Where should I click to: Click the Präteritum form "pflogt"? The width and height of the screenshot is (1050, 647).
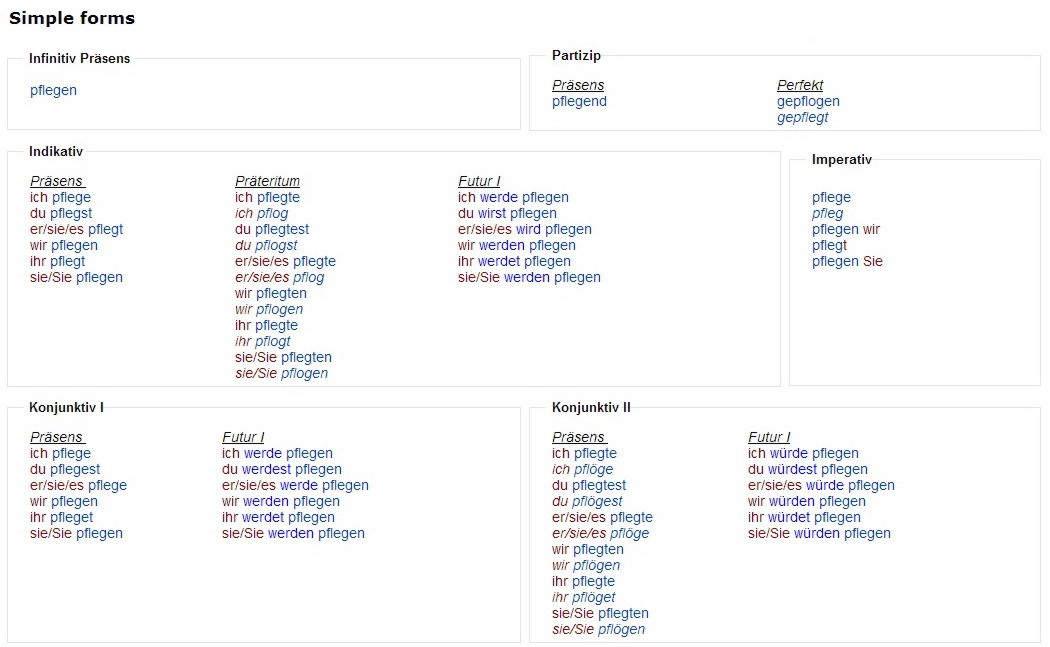pos(273,341)
